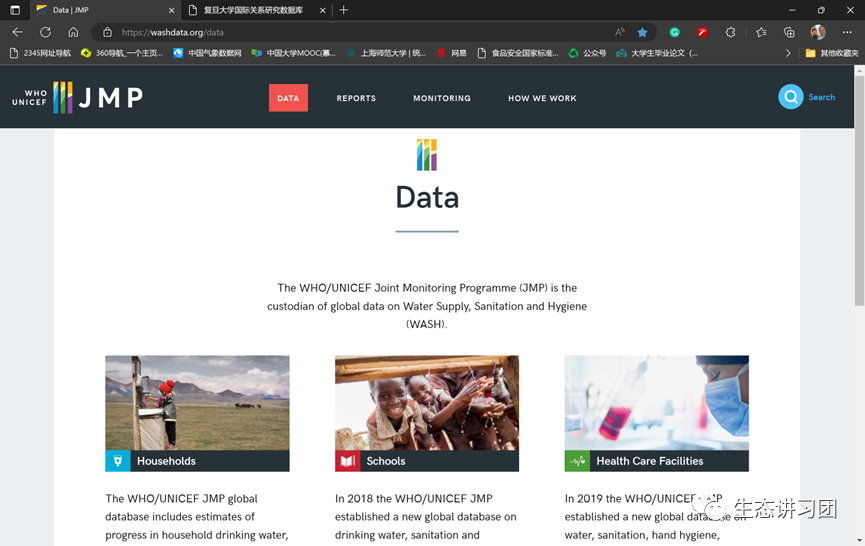This screenshot has width=865, height=546.
Task: Click the page vertical scrollbar thumb
Action: (859, 190)
